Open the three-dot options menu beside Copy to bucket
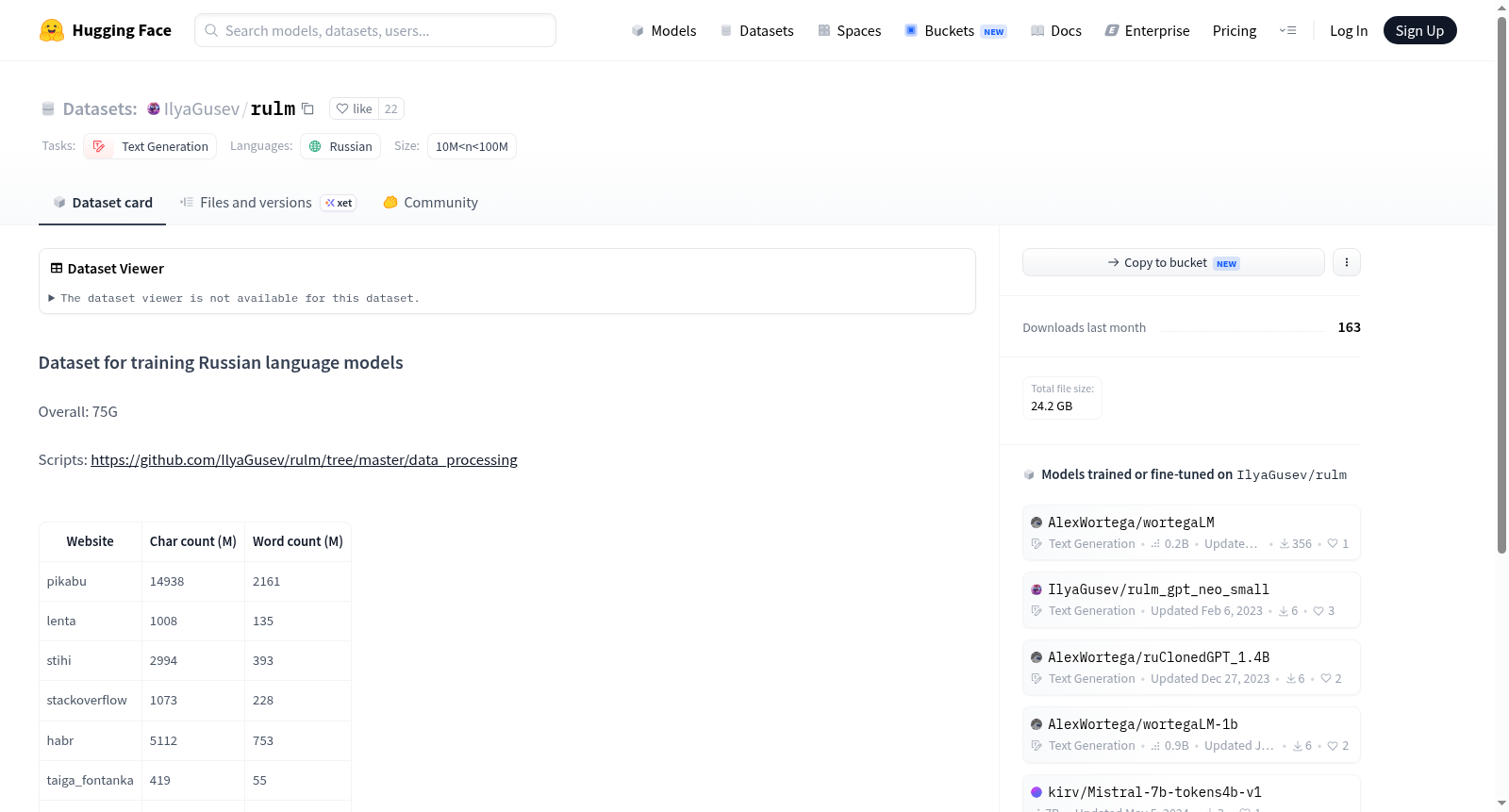The width and height of the screenshot is (1509, 812). coord(1347,262)
